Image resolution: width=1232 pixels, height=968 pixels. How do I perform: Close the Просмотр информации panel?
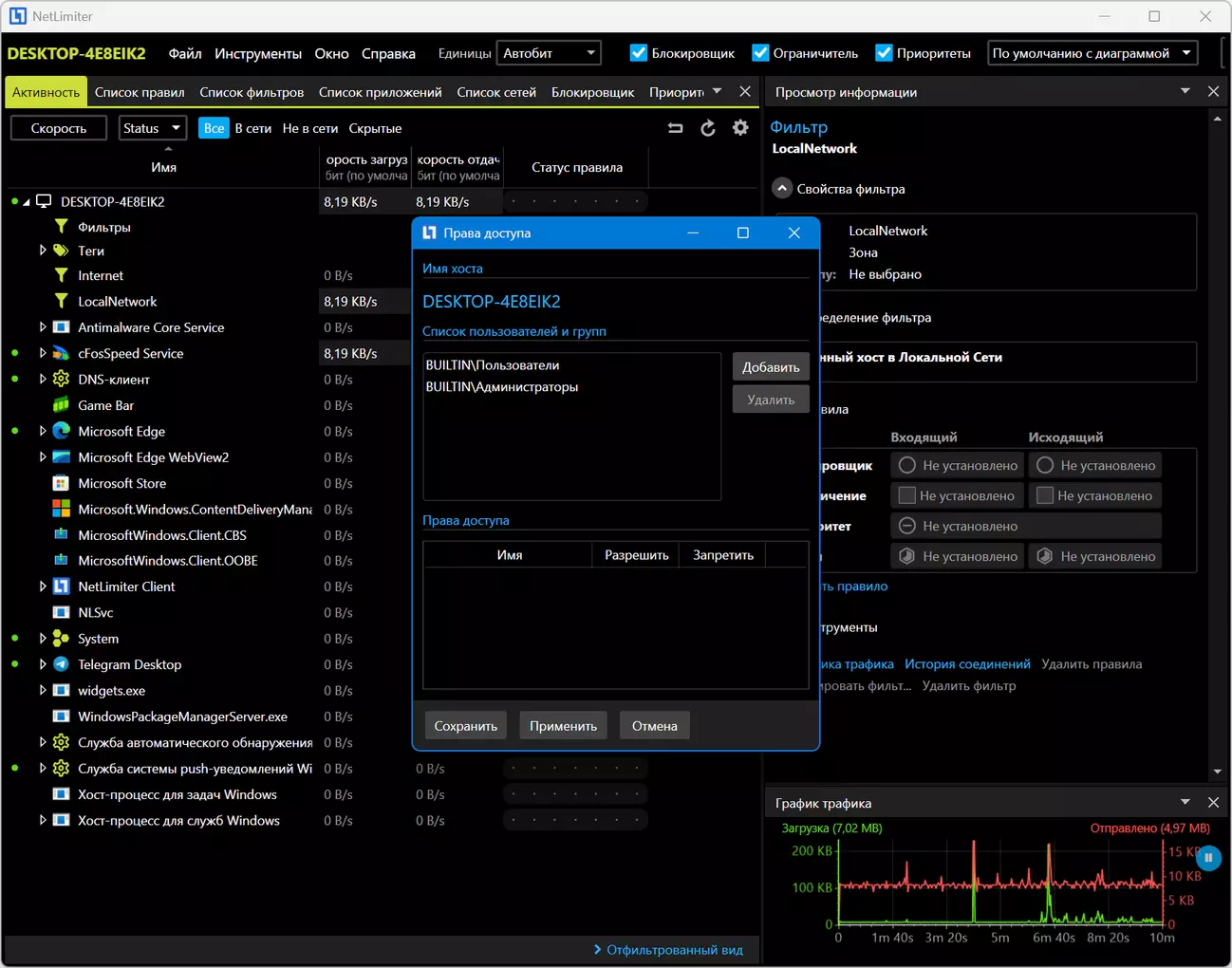(1213, 91)
